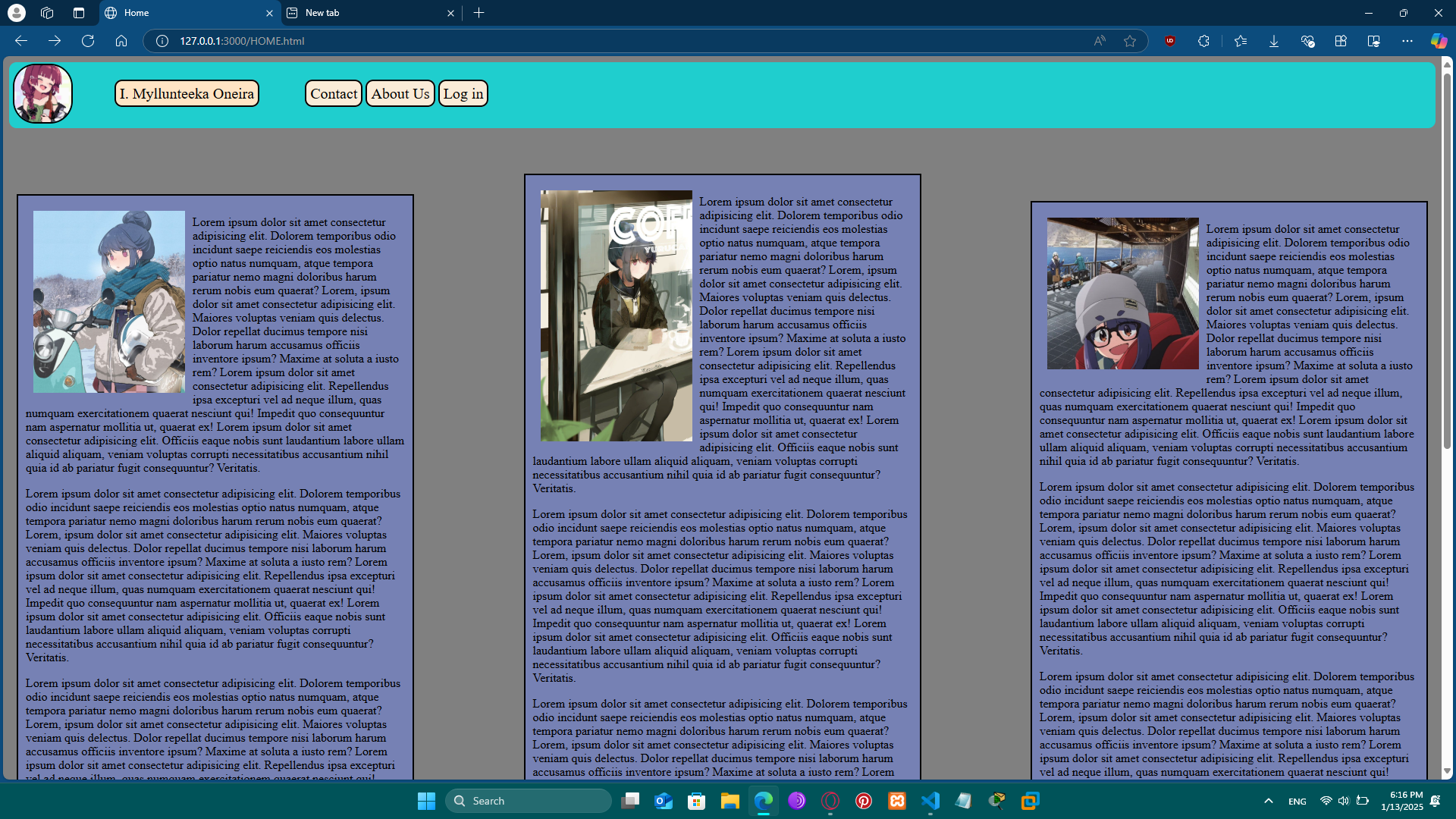Open the Extensions menu
1456x819 pixels.
1203,41
